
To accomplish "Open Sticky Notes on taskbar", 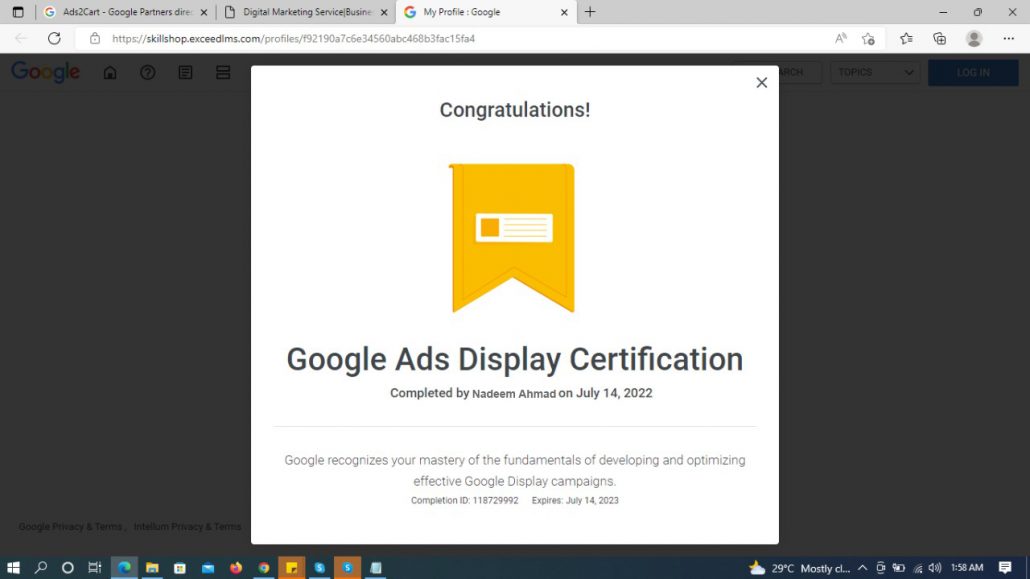I will [x=291, y=567].
